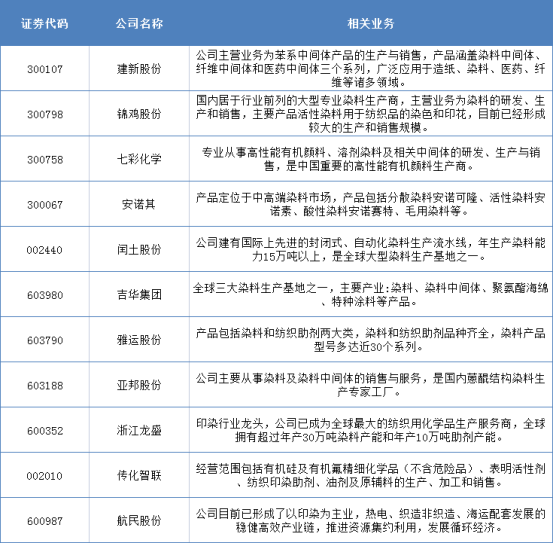The height and width of the screenshot is (543, 554).
Task: Select company name 航民股份
Action: 139,521
